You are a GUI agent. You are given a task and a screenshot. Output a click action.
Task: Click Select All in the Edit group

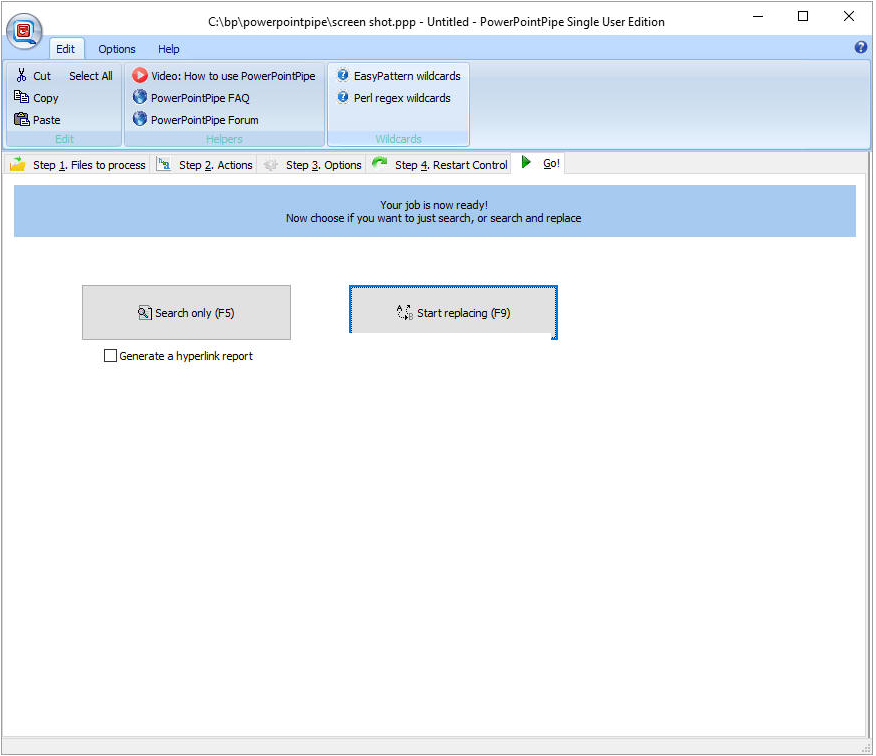pyautogui.click(x=91, y=76)
